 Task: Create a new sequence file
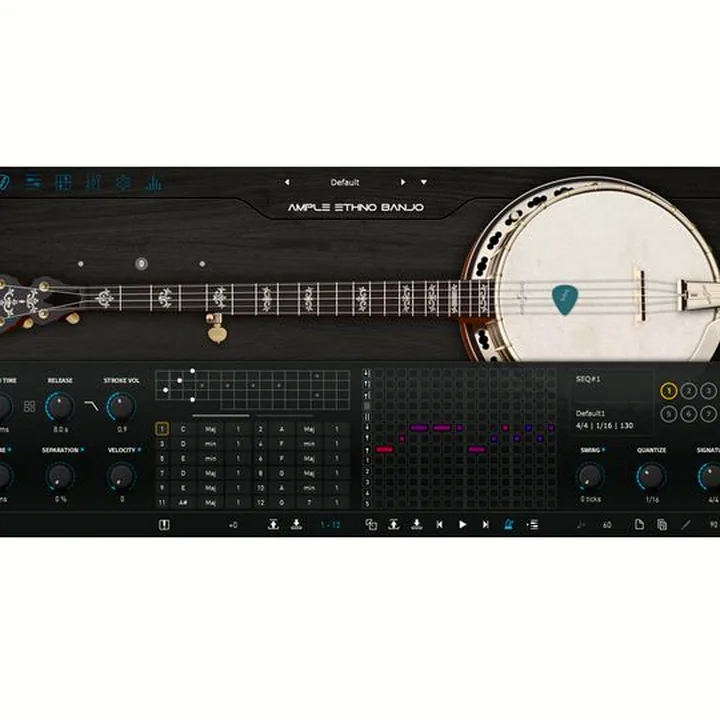[639, 524]
